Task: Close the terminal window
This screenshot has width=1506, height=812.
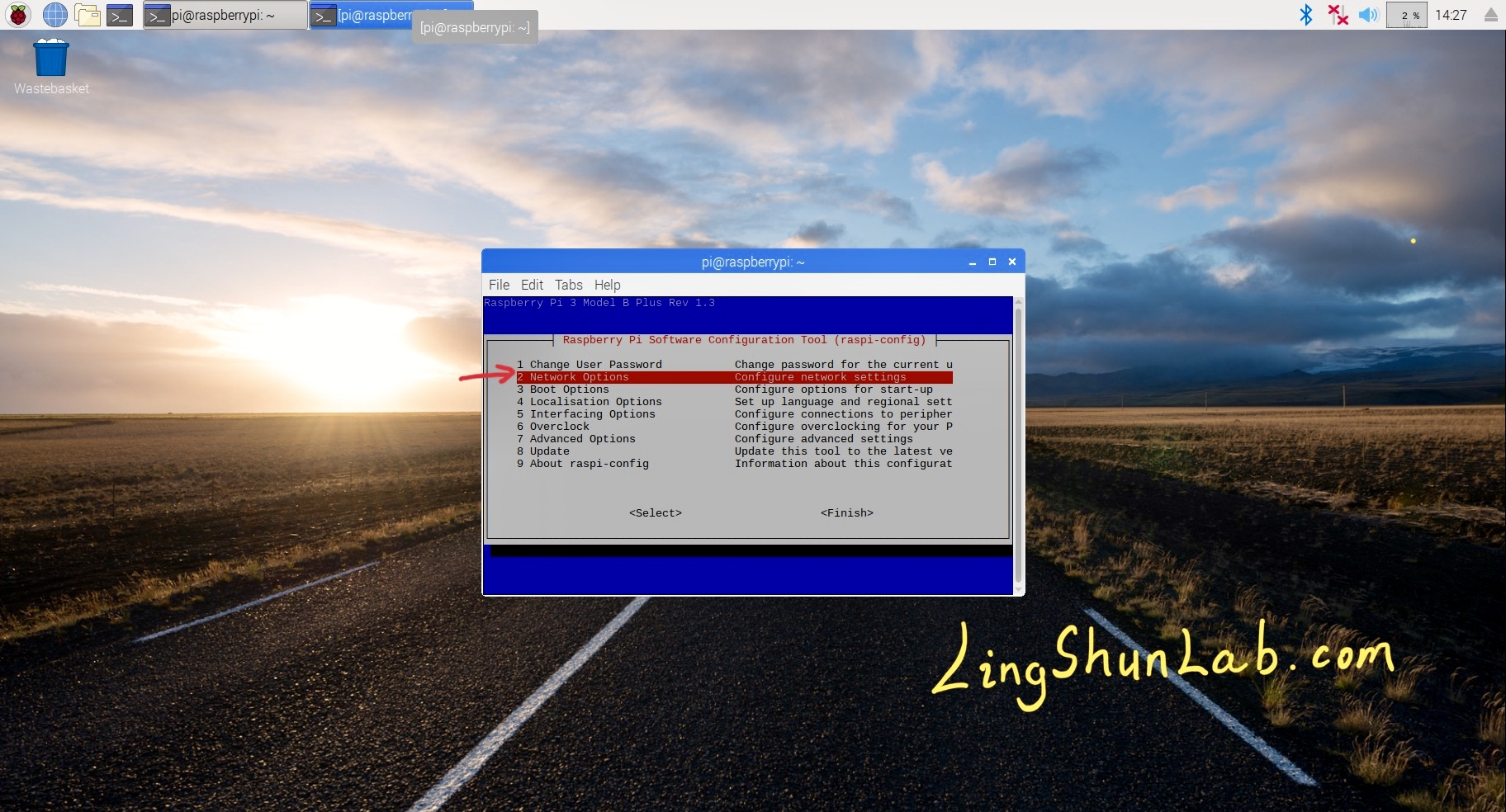Action: 1012,262
